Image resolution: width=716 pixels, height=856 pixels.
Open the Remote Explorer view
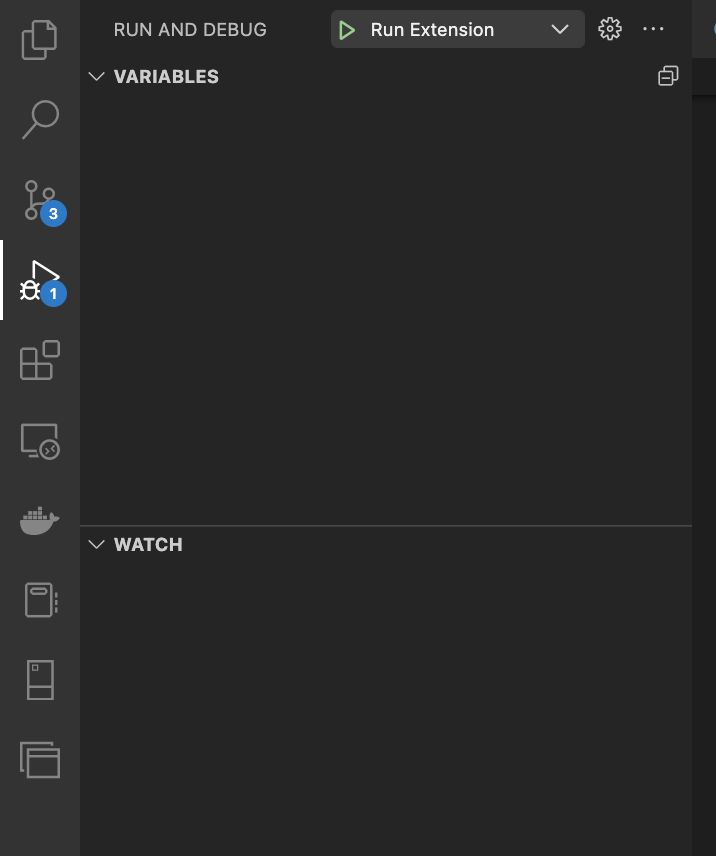tap(39, 440)
